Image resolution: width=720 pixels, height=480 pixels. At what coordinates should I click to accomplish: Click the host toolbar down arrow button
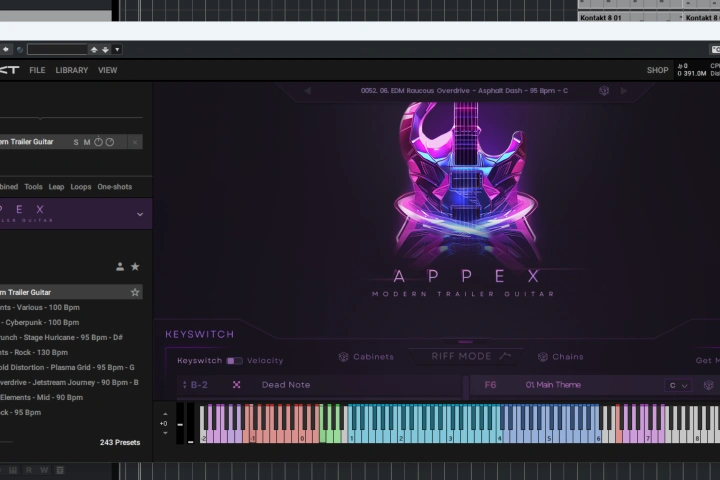click(x=105, y=50)
